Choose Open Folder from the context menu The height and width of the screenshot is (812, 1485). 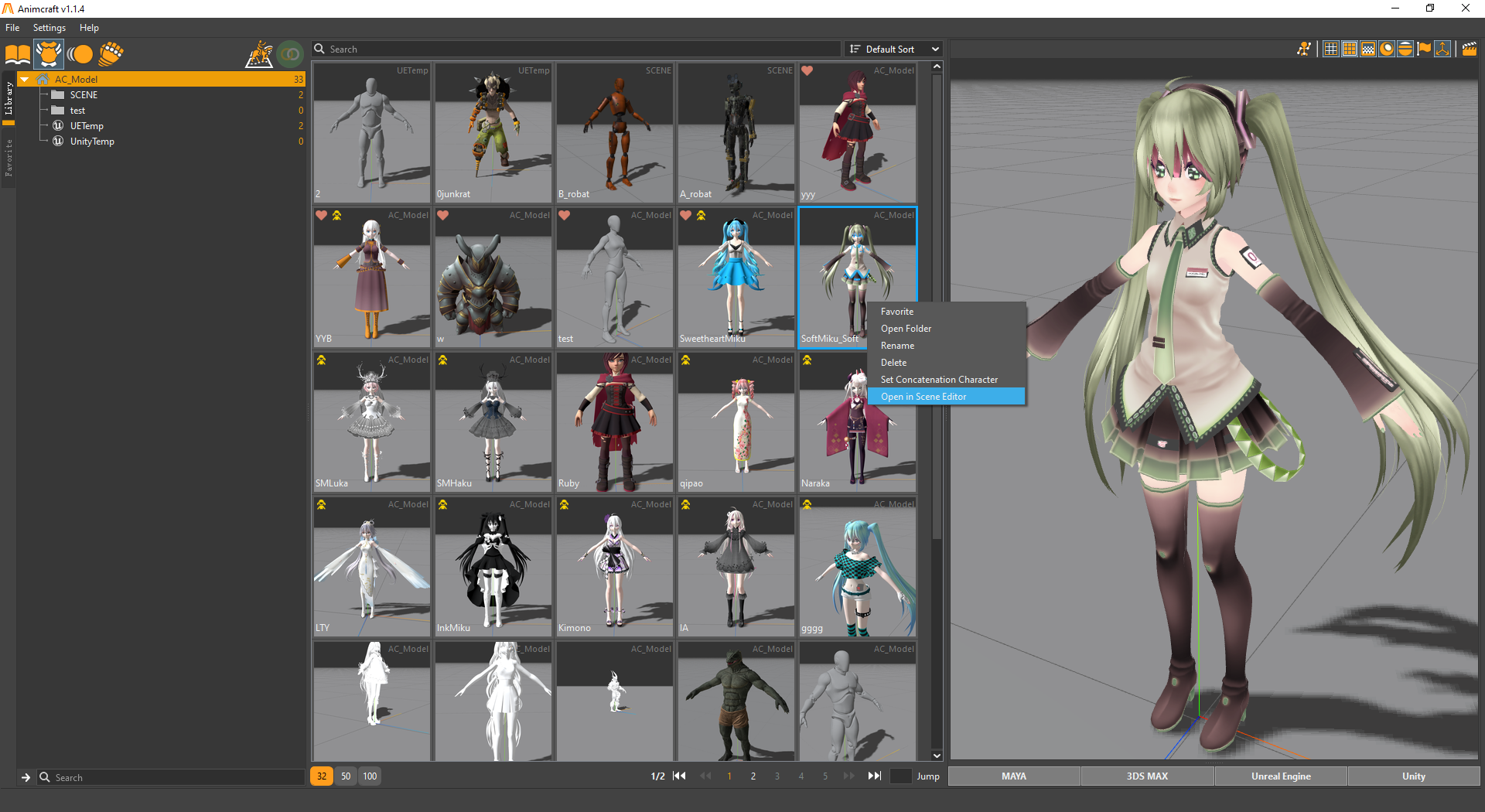click(x=947, y=329)
